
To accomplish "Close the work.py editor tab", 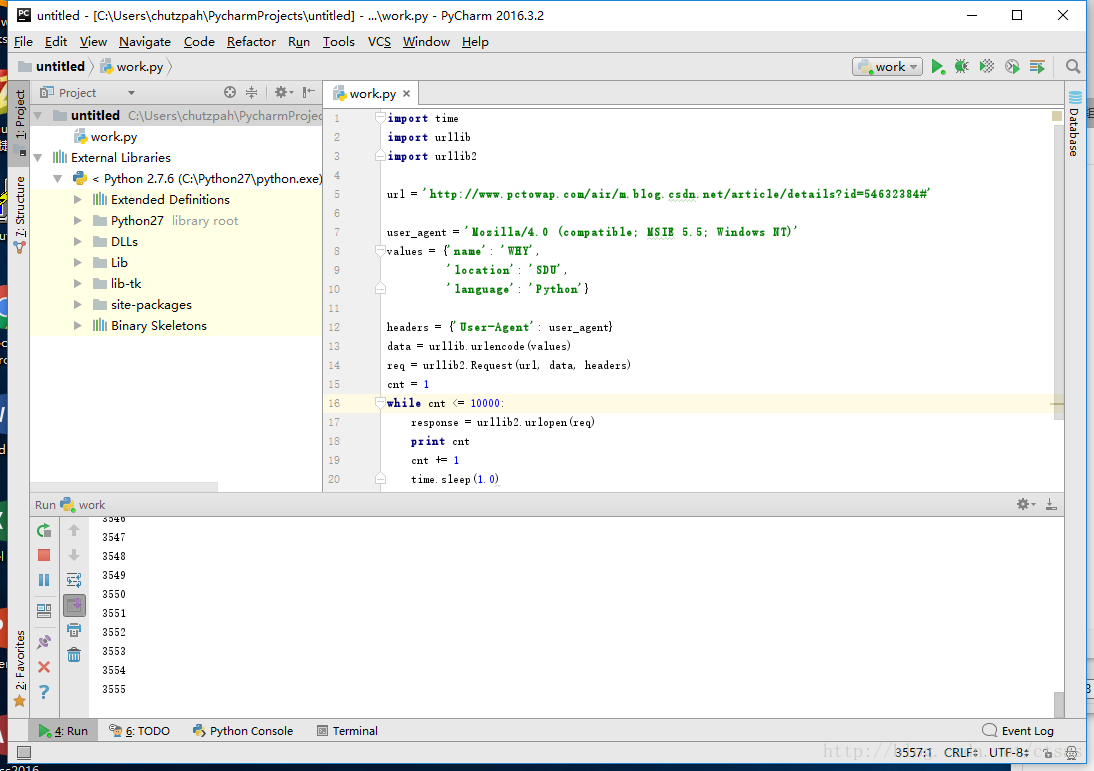I will click(x=406, y=93).
